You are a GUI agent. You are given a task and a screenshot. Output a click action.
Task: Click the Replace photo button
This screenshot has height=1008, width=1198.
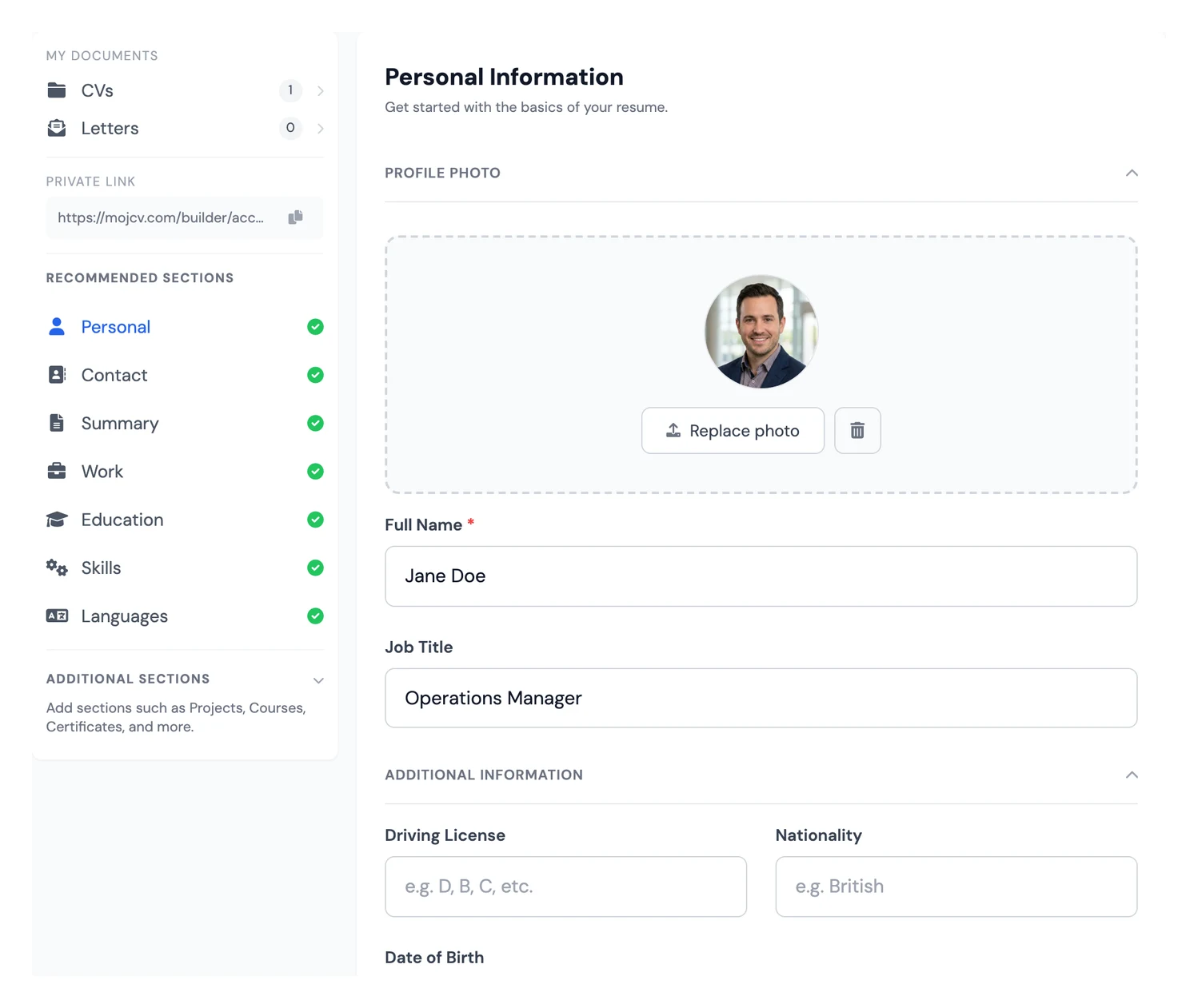733,431
